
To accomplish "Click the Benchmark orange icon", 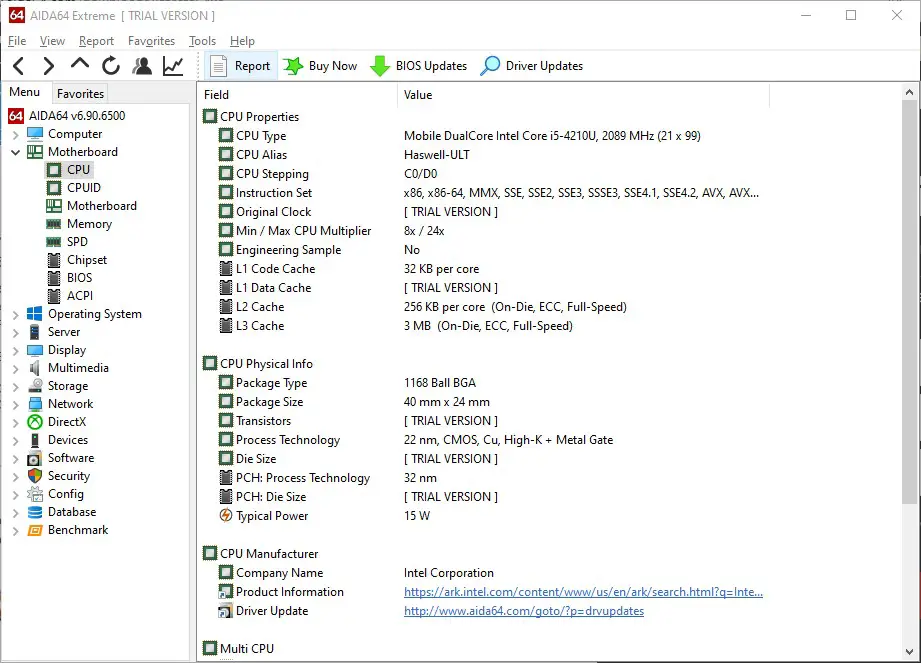I will [35, 530].
